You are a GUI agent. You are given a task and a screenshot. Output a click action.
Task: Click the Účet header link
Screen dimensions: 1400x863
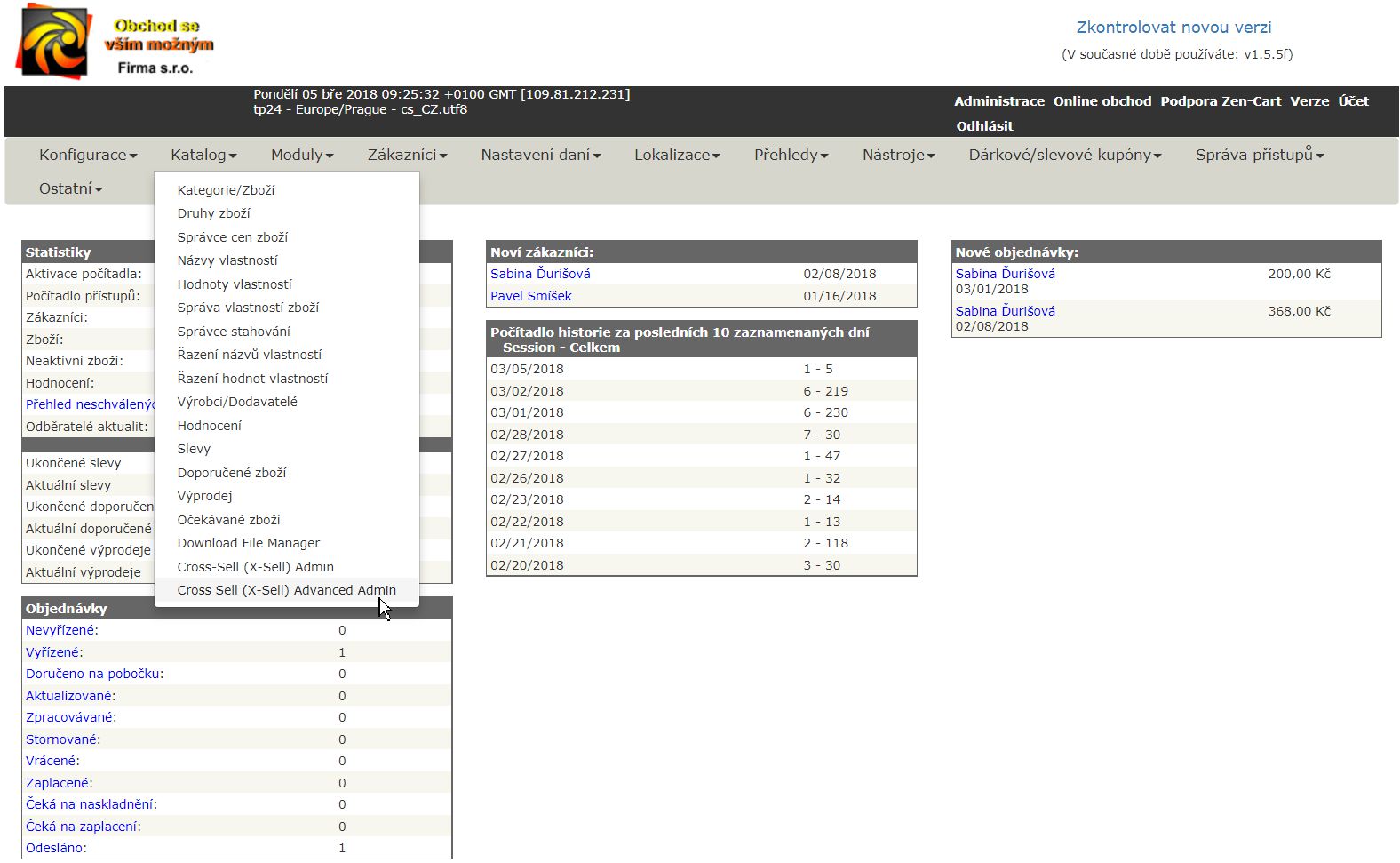(x=1353, y=101)
